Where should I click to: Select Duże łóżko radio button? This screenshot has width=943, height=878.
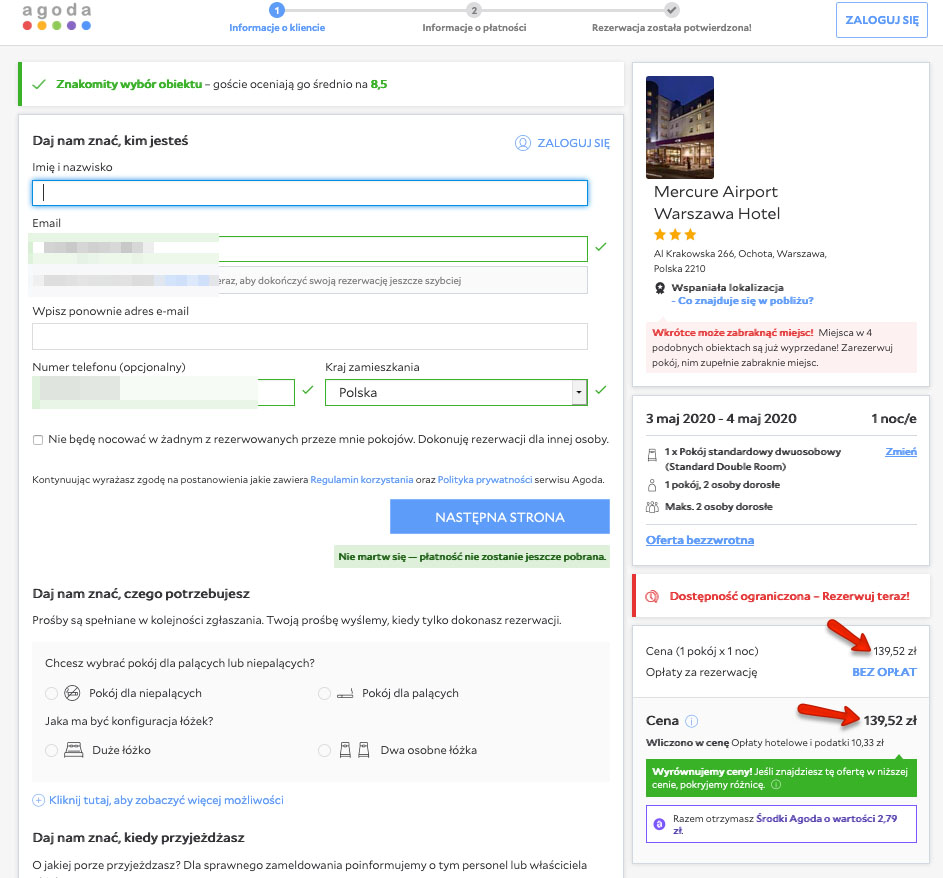coord(52,750)
